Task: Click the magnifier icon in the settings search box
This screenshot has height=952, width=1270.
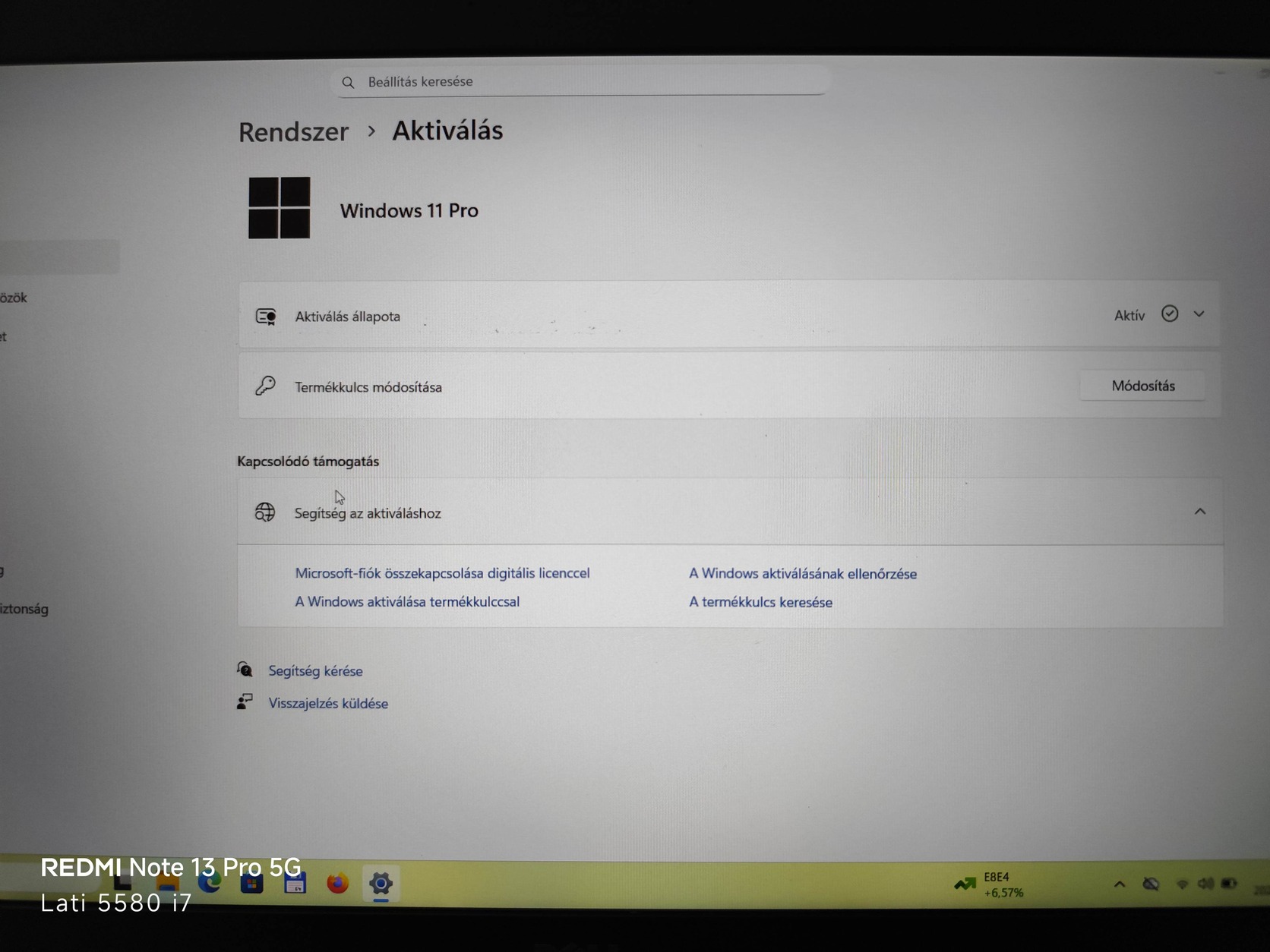Action: pyautogui.click(x=348, y=82)
